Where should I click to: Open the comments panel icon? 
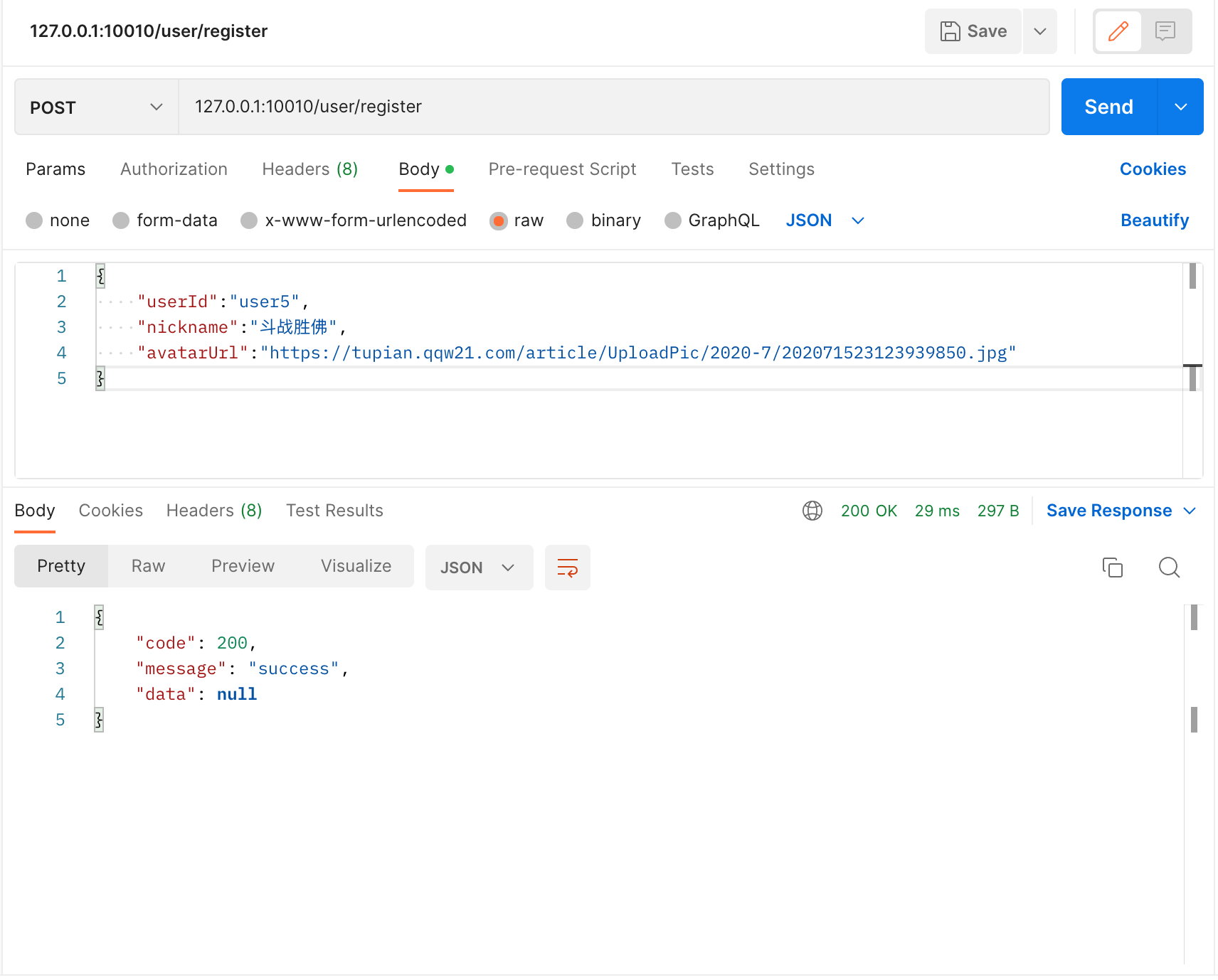point(1165,31)
